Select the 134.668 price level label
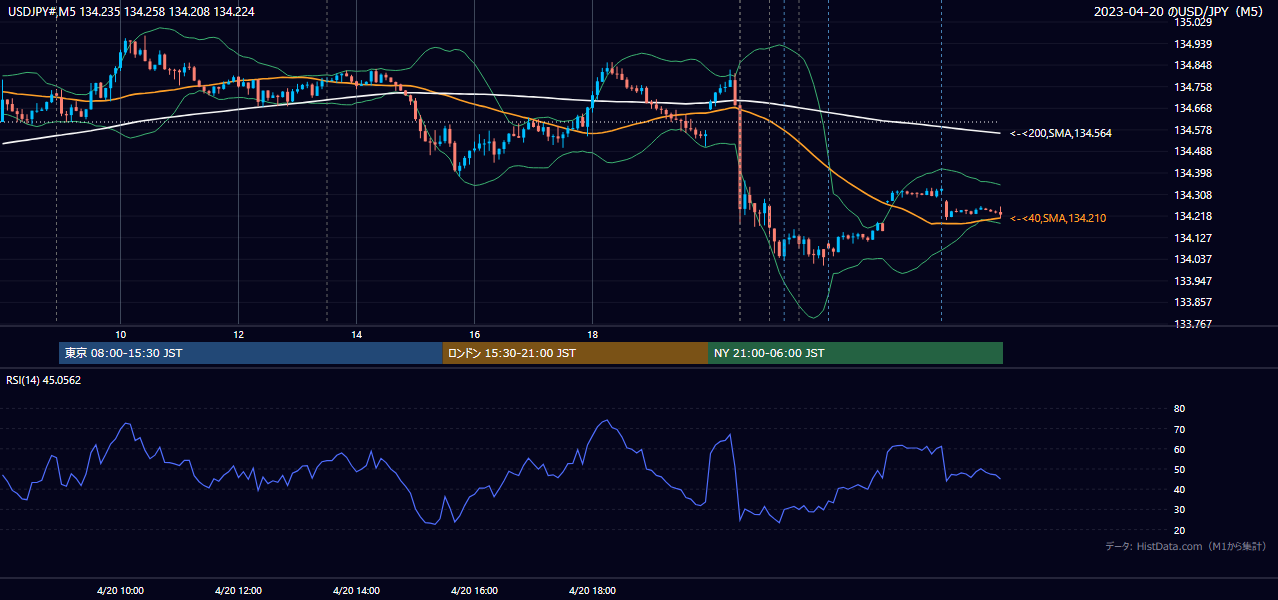 click(x=1193, y=108)
